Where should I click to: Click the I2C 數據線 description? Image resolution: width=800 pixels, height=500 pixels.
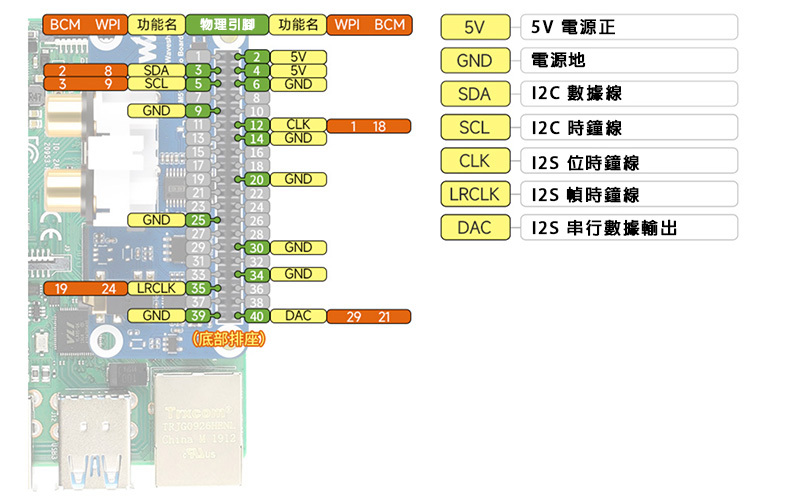tap(629, 94)
